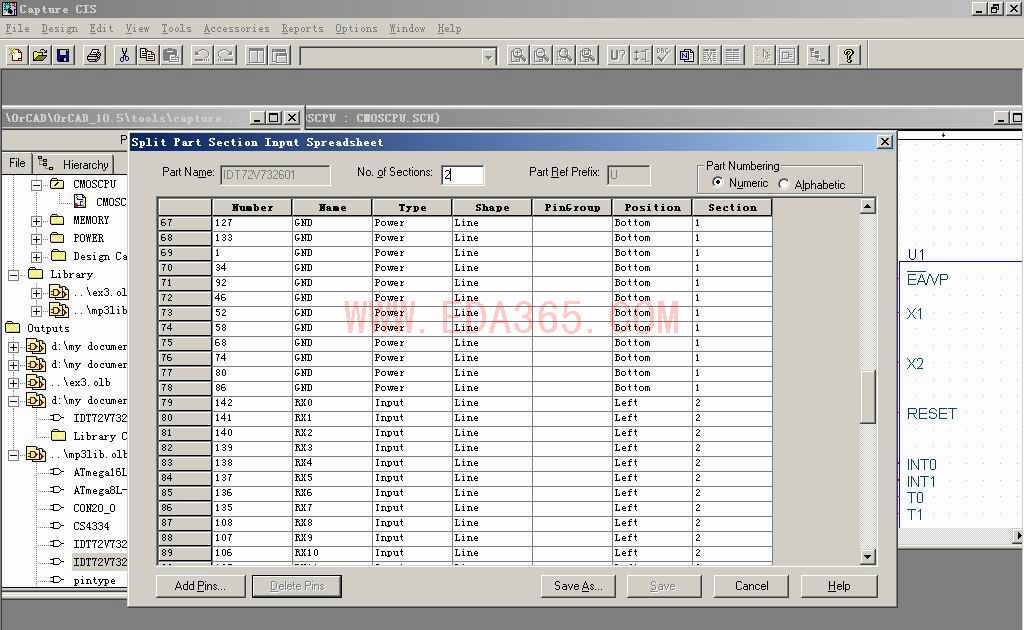Click the Cross Reference toolbar icon

pos(710,55)
